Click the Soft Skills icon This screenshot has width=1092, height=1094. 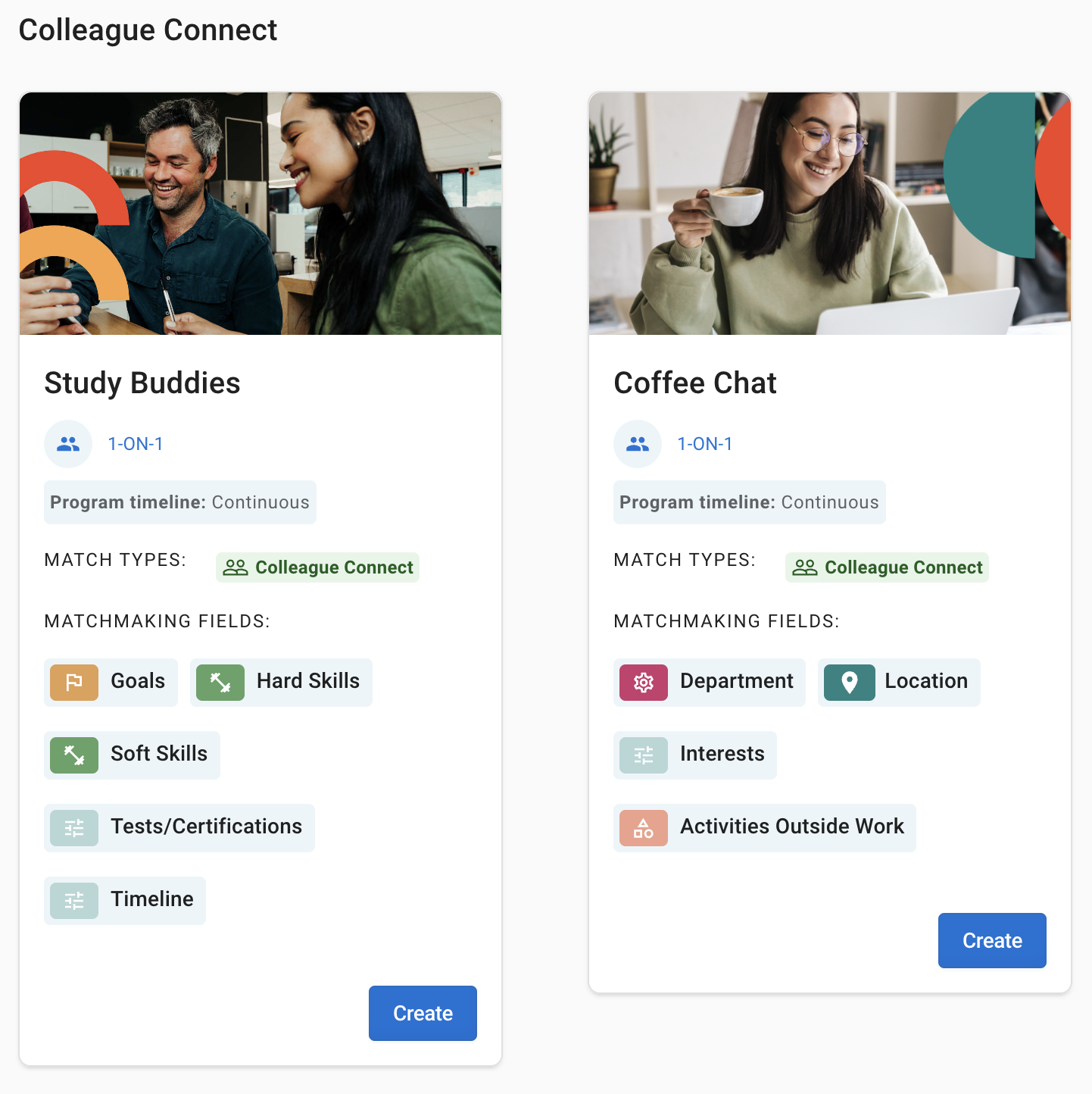(x=73, y=755)
